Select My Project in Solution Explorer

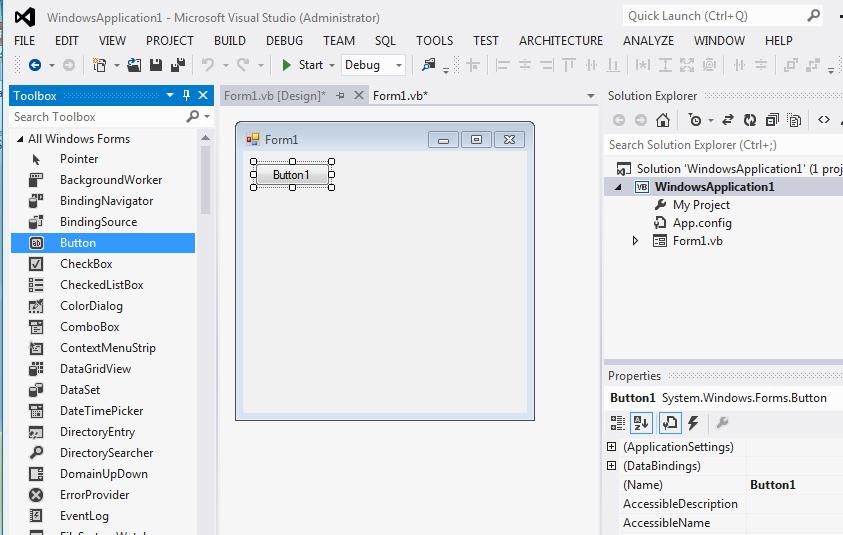[x=702, y=205]
